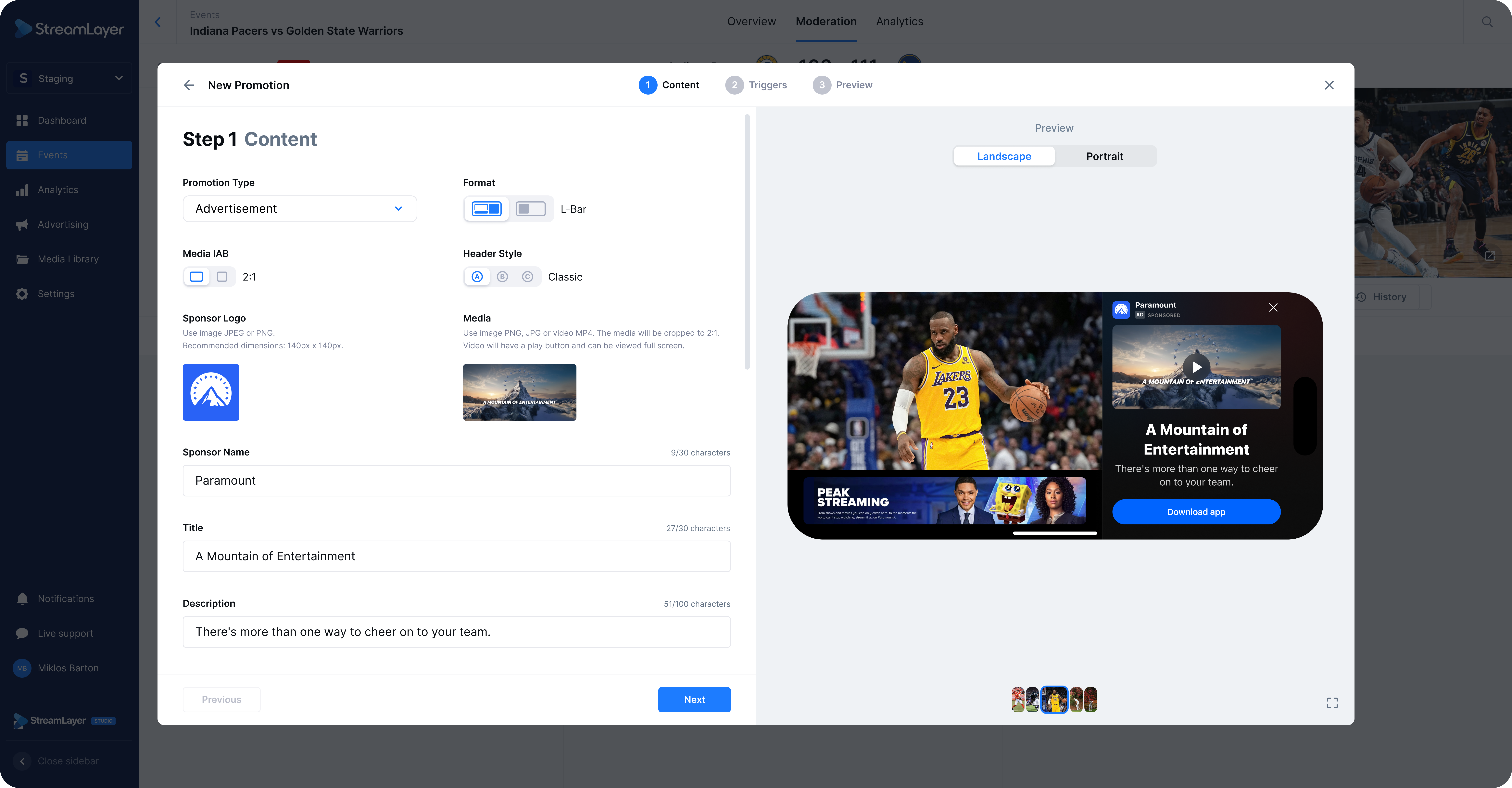Image resolution: width=1512 pixels, height=788 pixels.
Task: Open Advertising megaphone sidebar item
Action: [x=63, y=224]
